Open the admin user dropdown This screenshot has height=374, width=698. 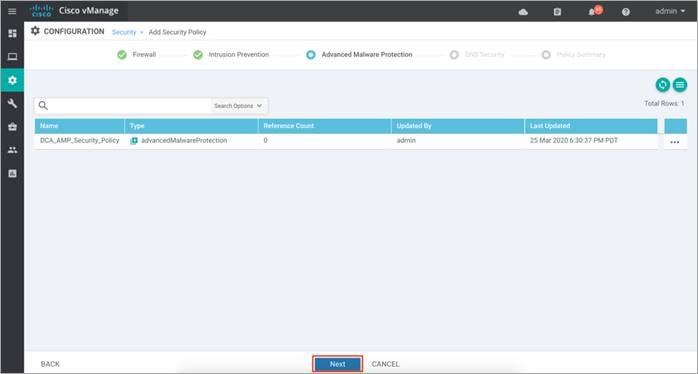click(670, 11)
